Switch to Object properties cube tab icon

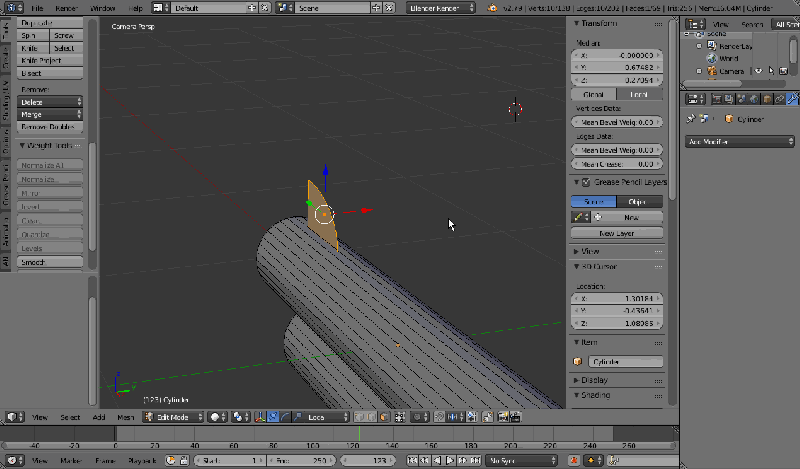(767, 99)
